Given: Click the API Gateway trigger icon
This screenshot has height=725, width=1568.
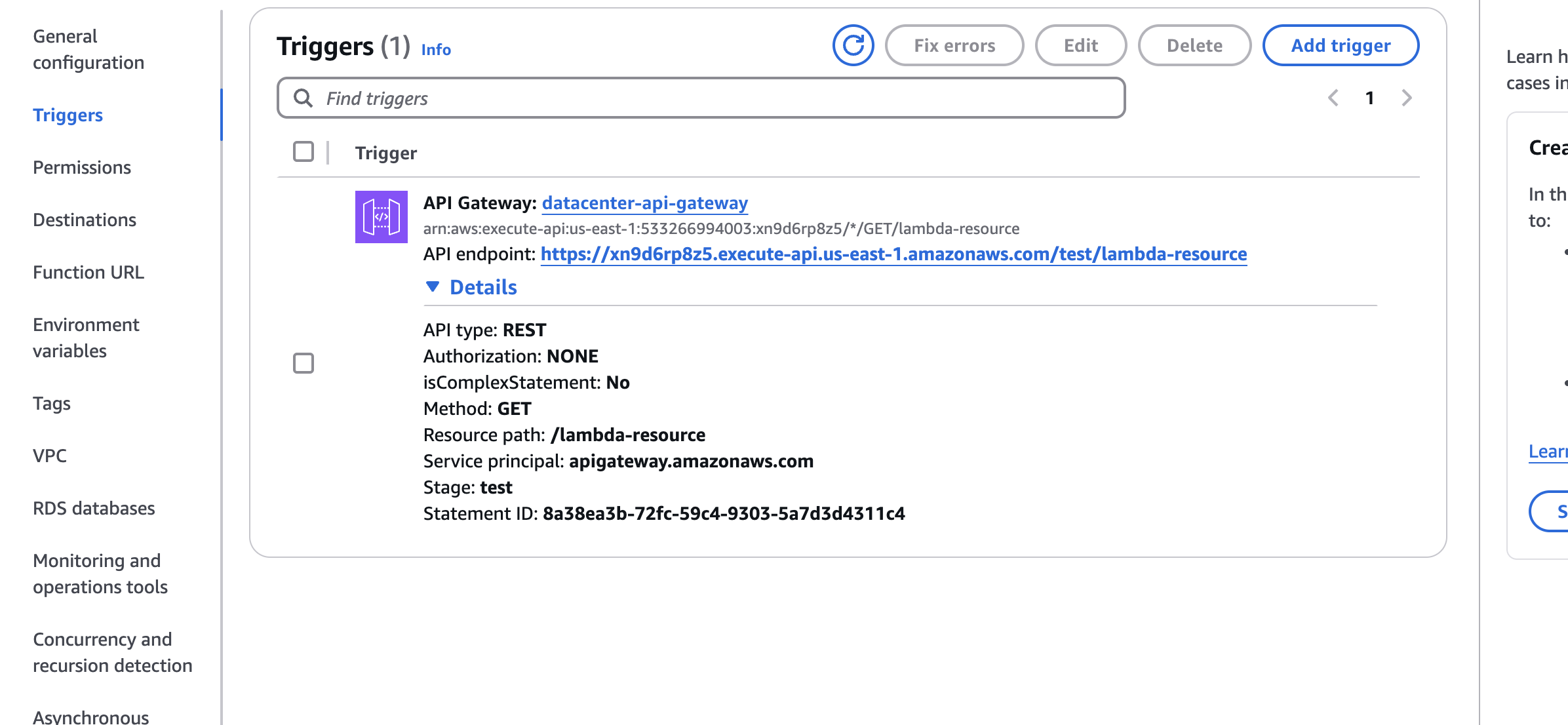Looking at the screenshot, I should click(381, 217).
